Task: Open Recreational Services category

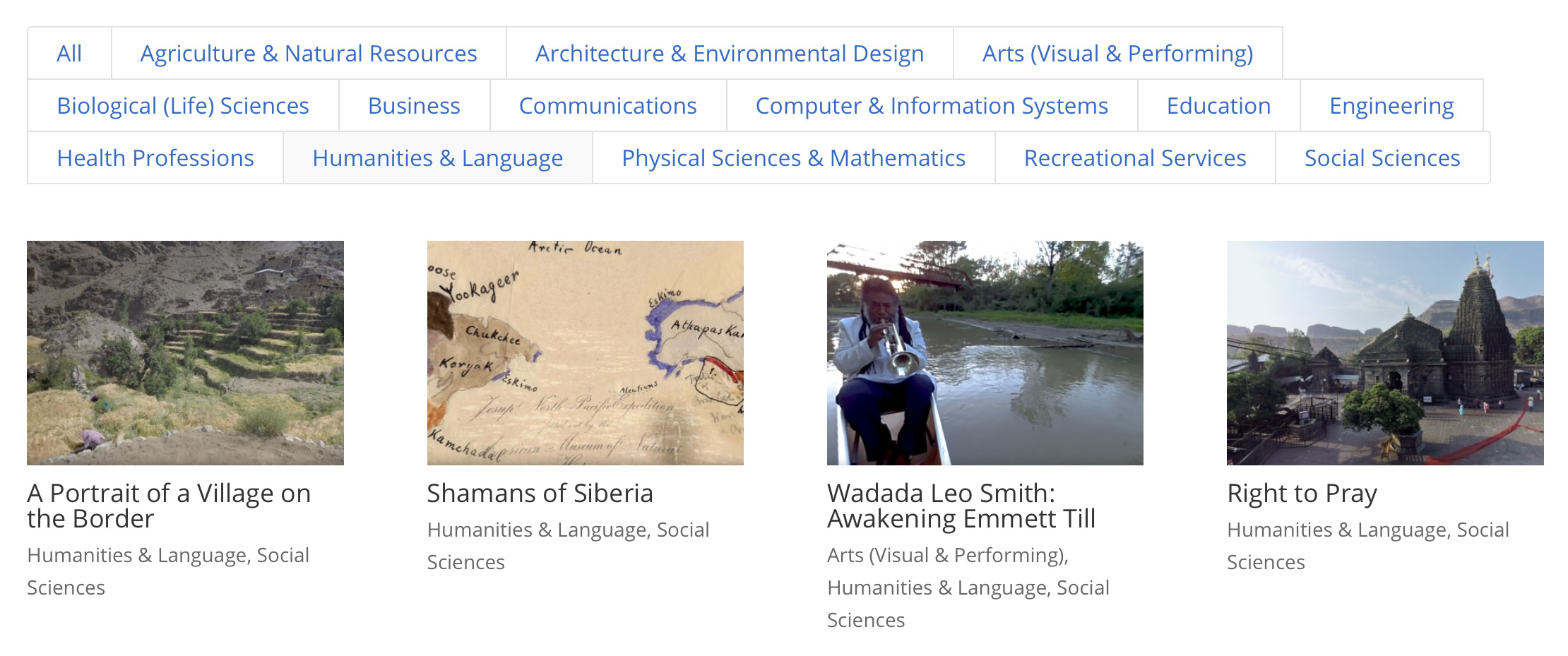Action: point(1135,157)
